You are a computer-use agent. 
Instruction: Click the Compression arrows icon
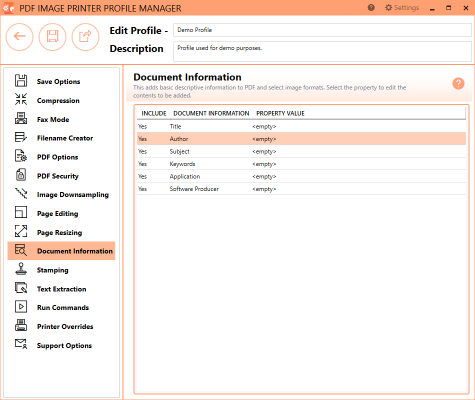[x=21, y=99]
